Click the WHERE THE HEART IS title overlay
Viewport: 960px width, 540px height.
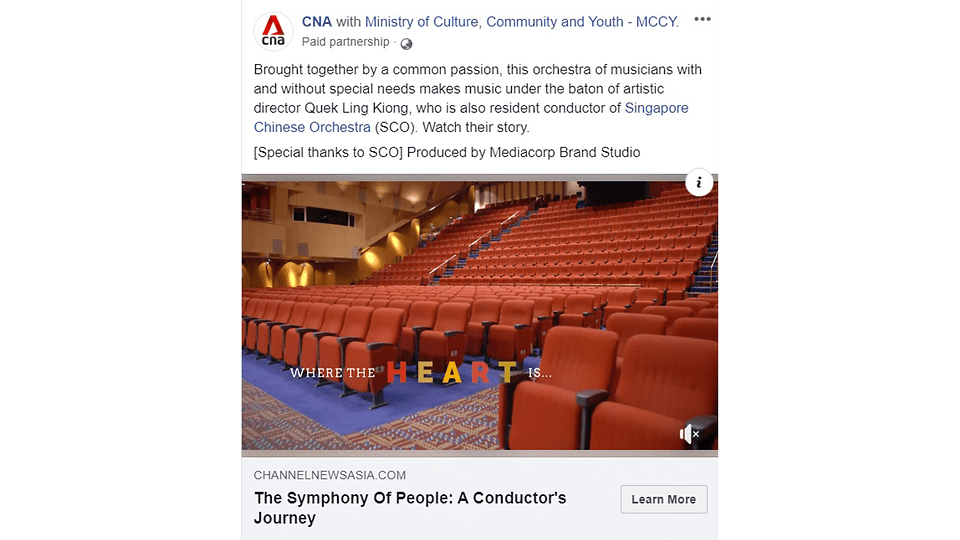[421, 372]
